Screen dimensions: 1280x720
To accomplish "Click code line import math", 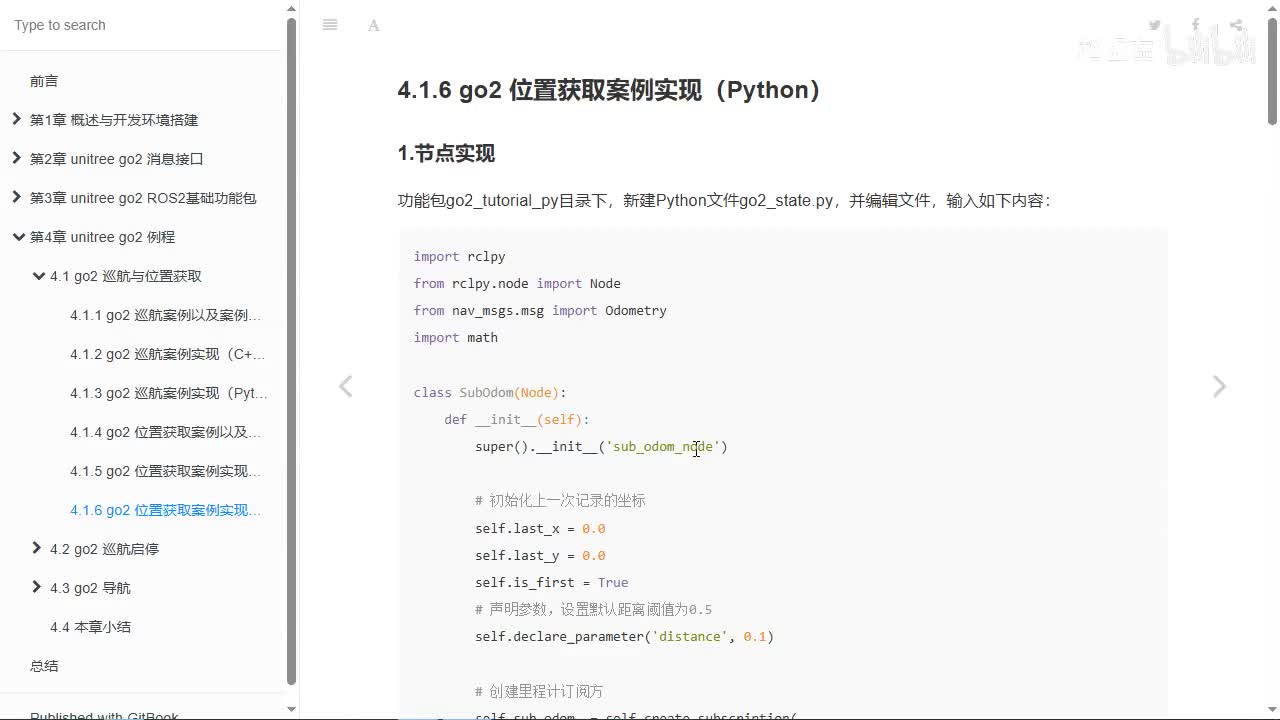I will [456, 338].
